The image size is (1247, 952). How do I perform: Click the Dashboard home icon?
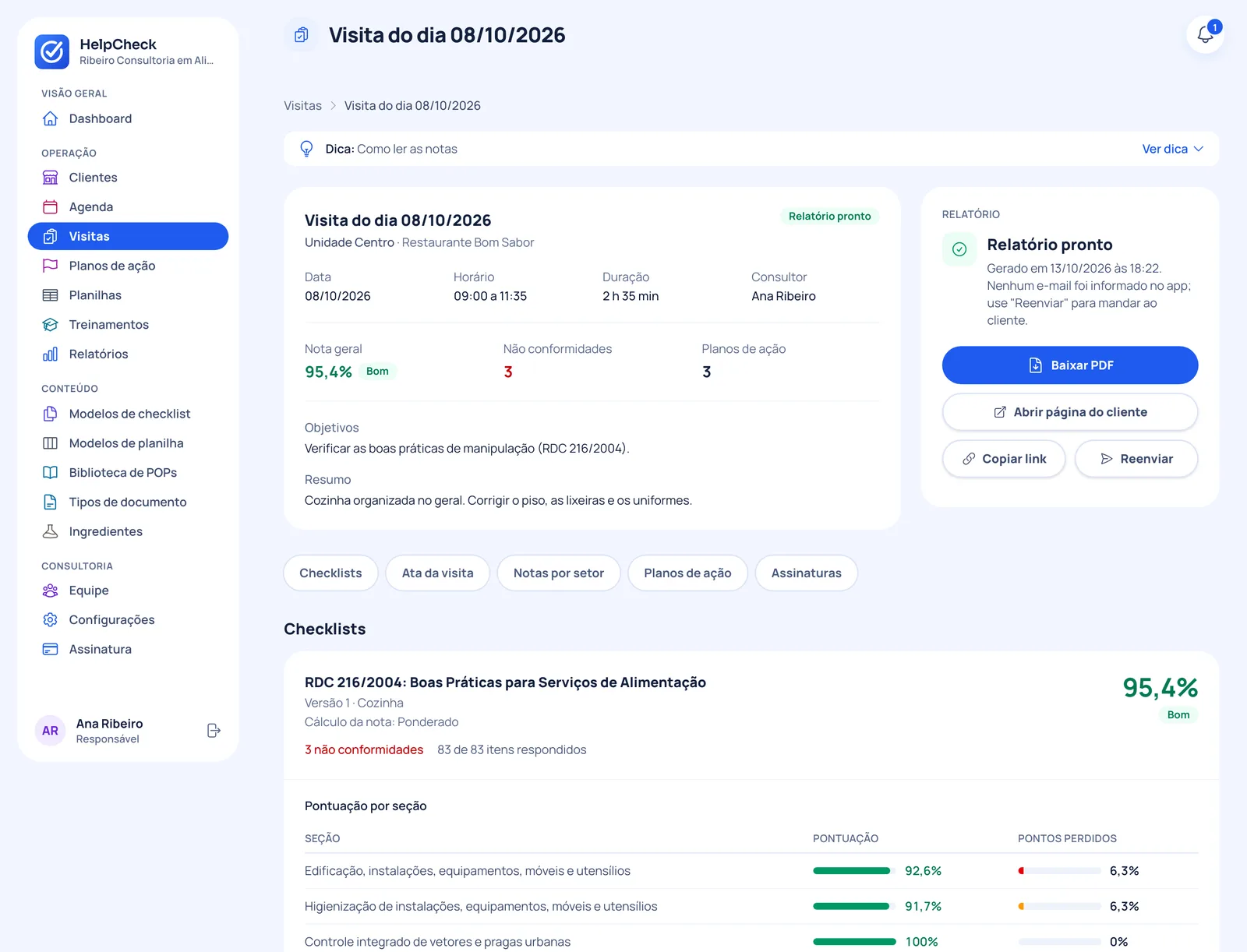pos(50,118)
